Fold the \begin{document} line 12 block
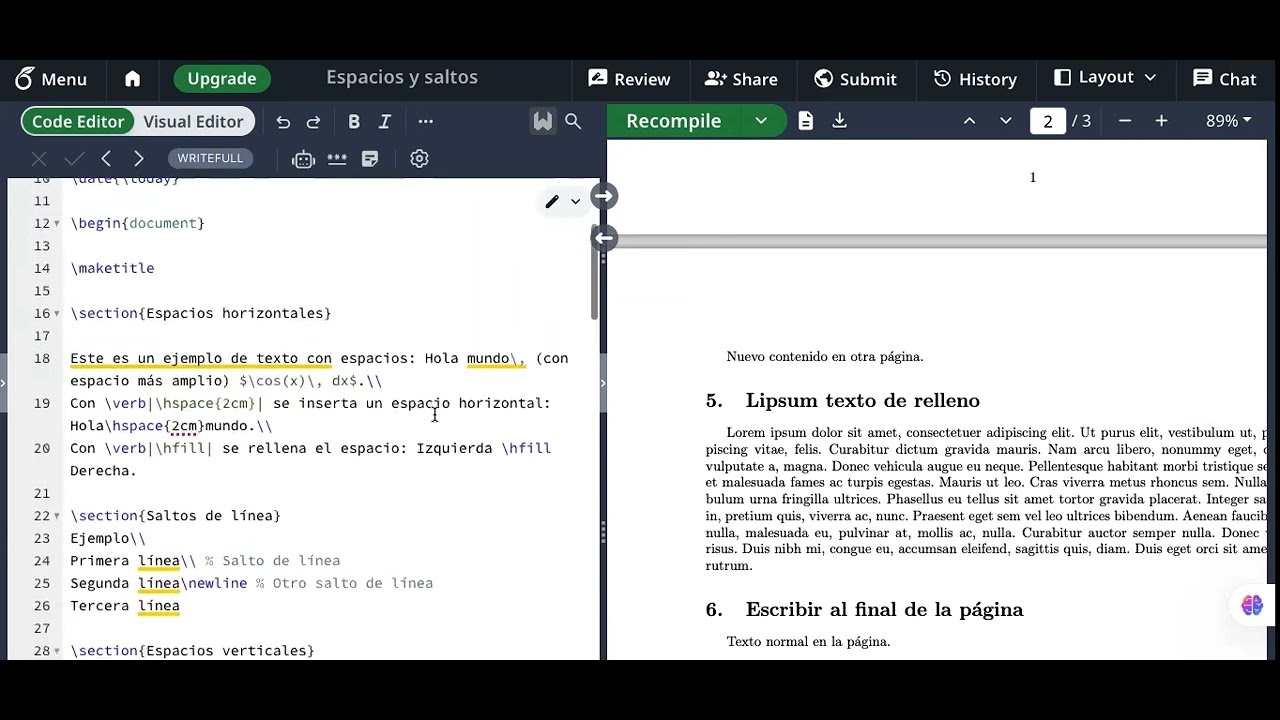1280x720 pixels. coord(57,224)
